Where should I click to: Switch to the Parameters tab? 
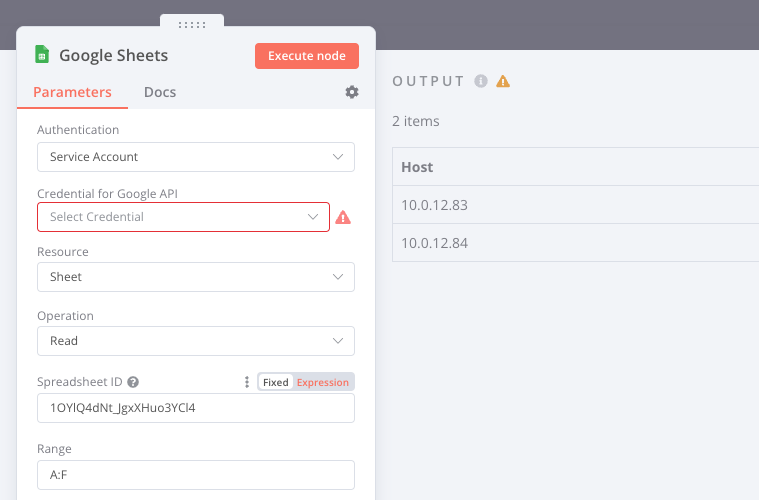point(73,92)
